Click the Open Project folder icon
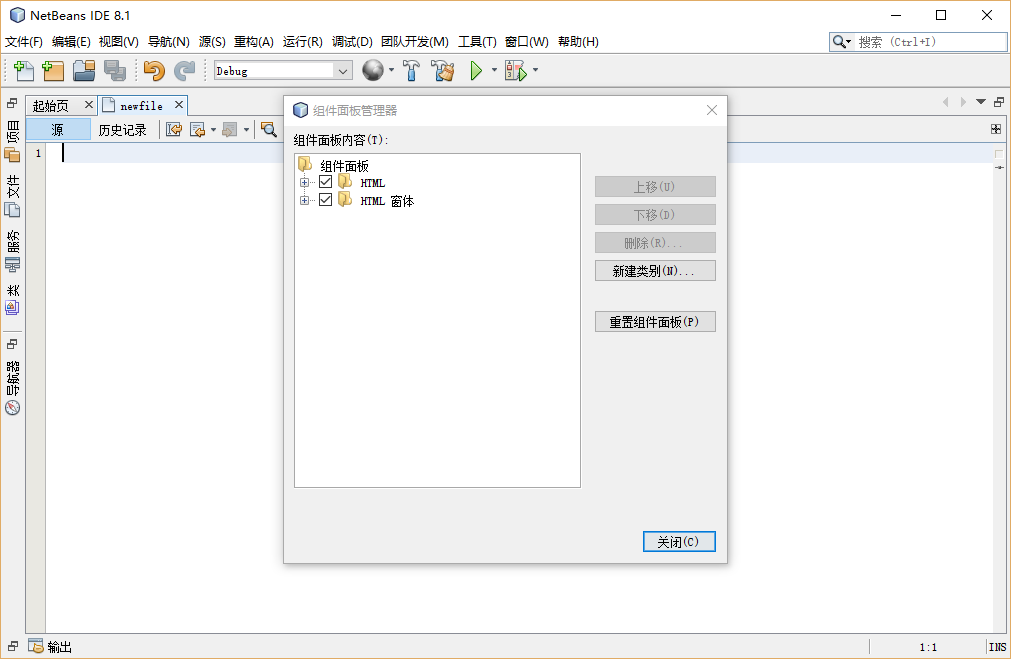Screen dimensions: 1011x659 coord(84,71)
